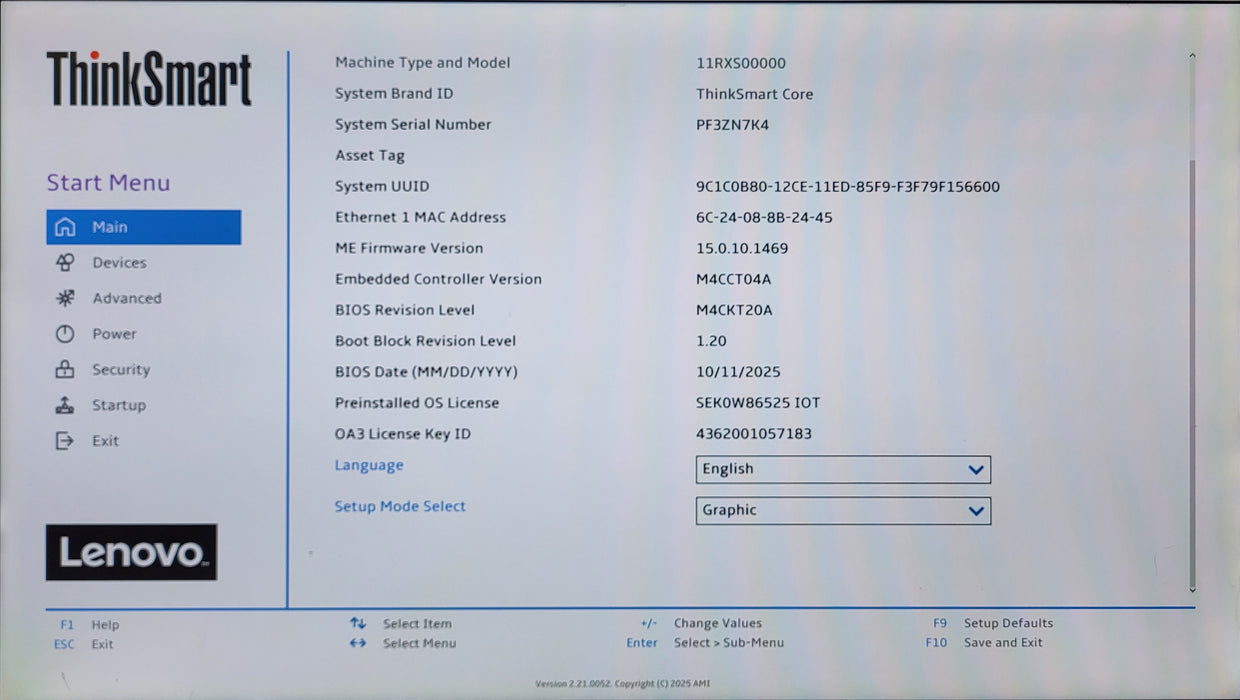Select the machine type value 11RXS00000
The width and height of the screenshot is (1240, 700).
pos(741,63)
